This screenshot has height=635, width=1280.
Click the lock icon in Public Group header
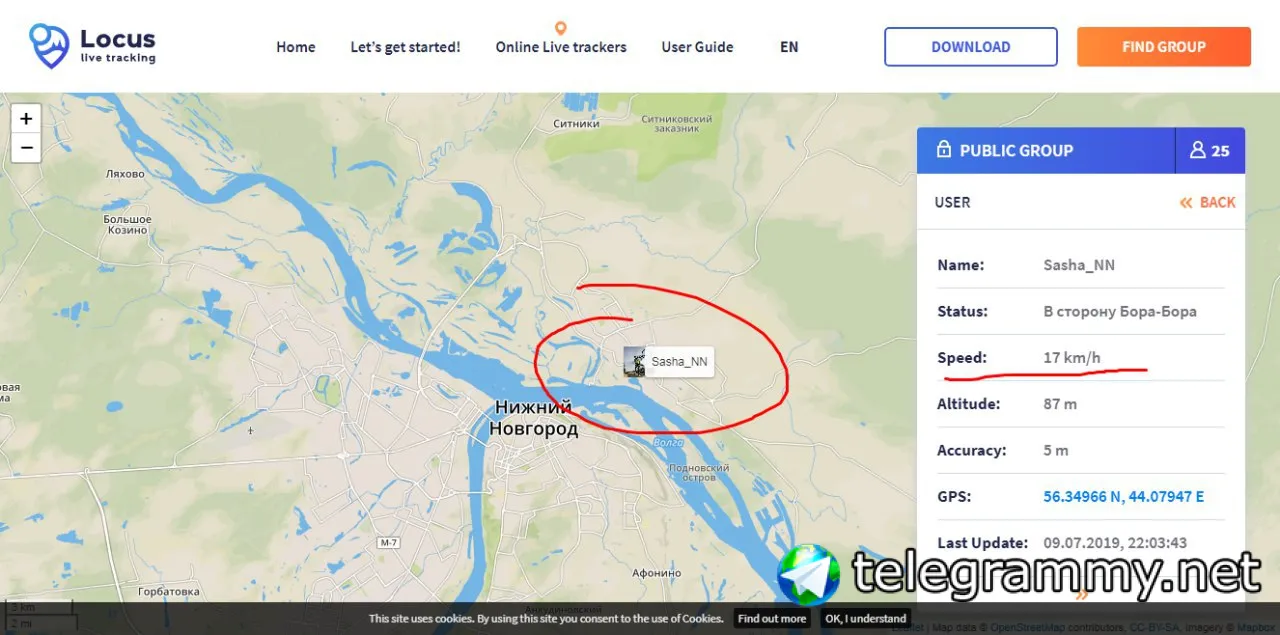(x=943, y=150)
